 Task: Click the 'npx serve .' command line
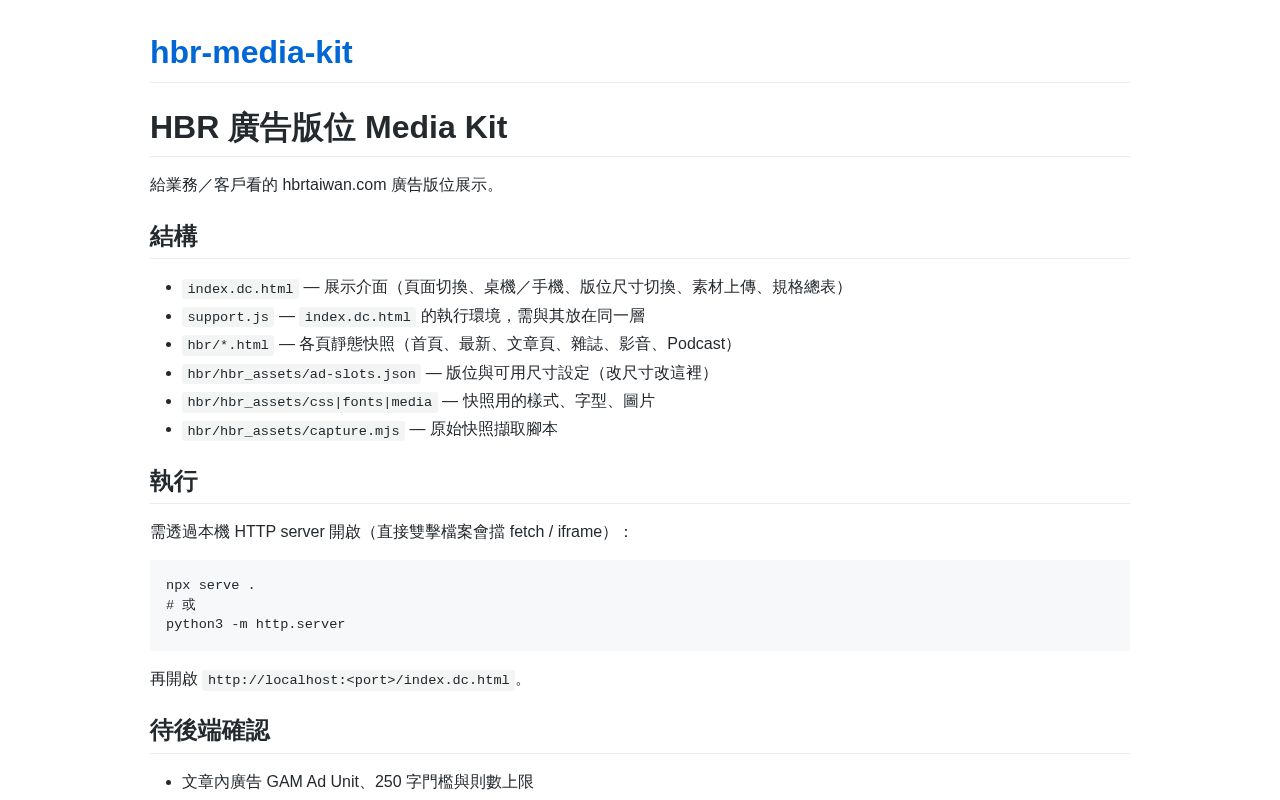click(x=210, y=586)
